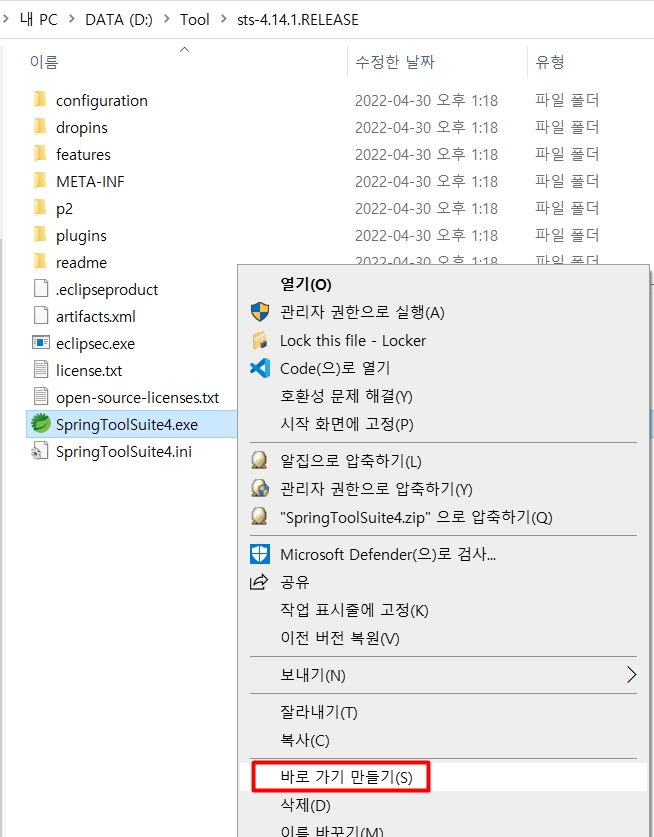Image resolution: width=654 pixels, height=837 pixels.
Task: Open the 보내기(N) submenu
Action: click(x=443, y=675)
